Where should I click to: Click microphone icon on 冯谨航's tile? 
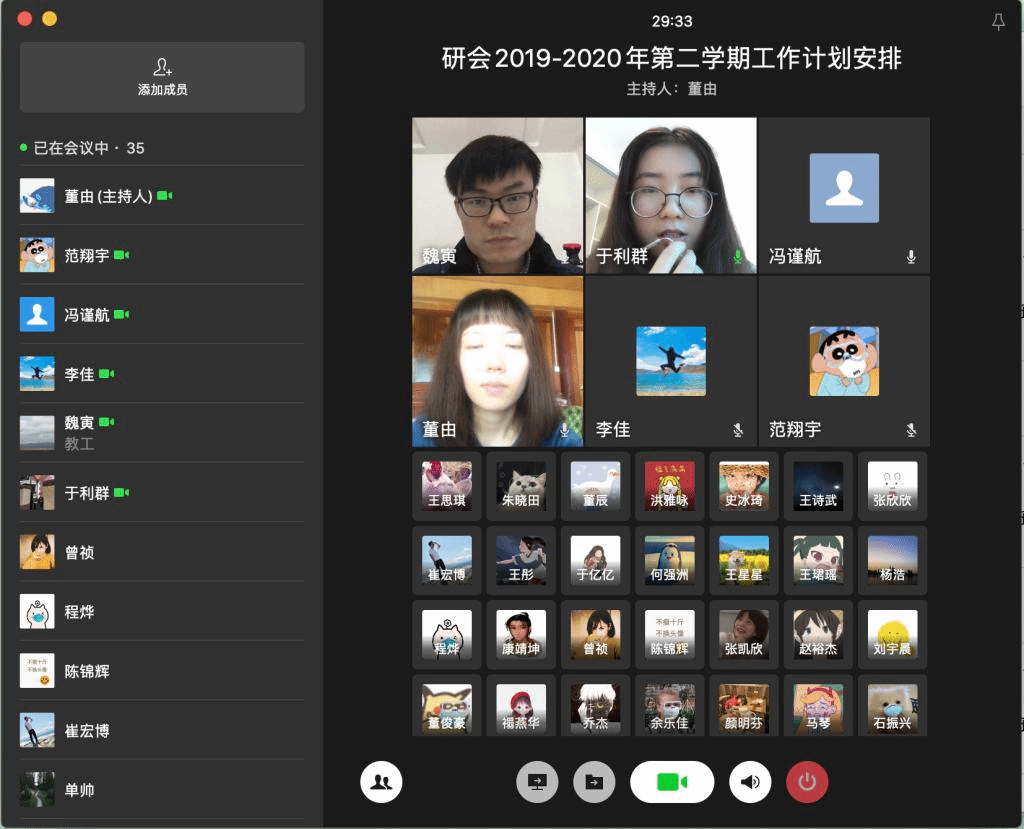(911, 257)
